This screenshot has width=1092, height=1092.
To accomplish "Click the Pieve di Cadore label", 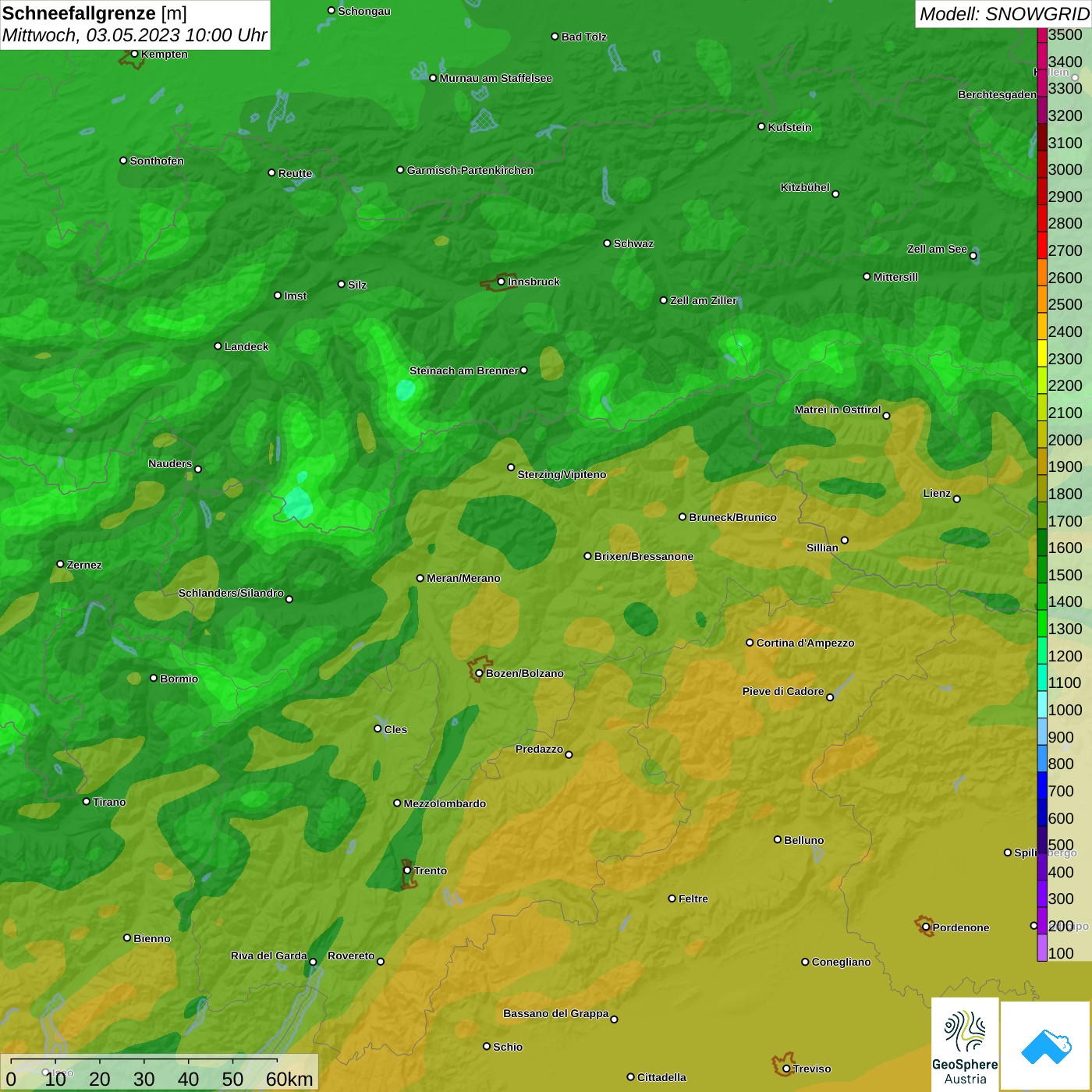I will click(783, 691).
